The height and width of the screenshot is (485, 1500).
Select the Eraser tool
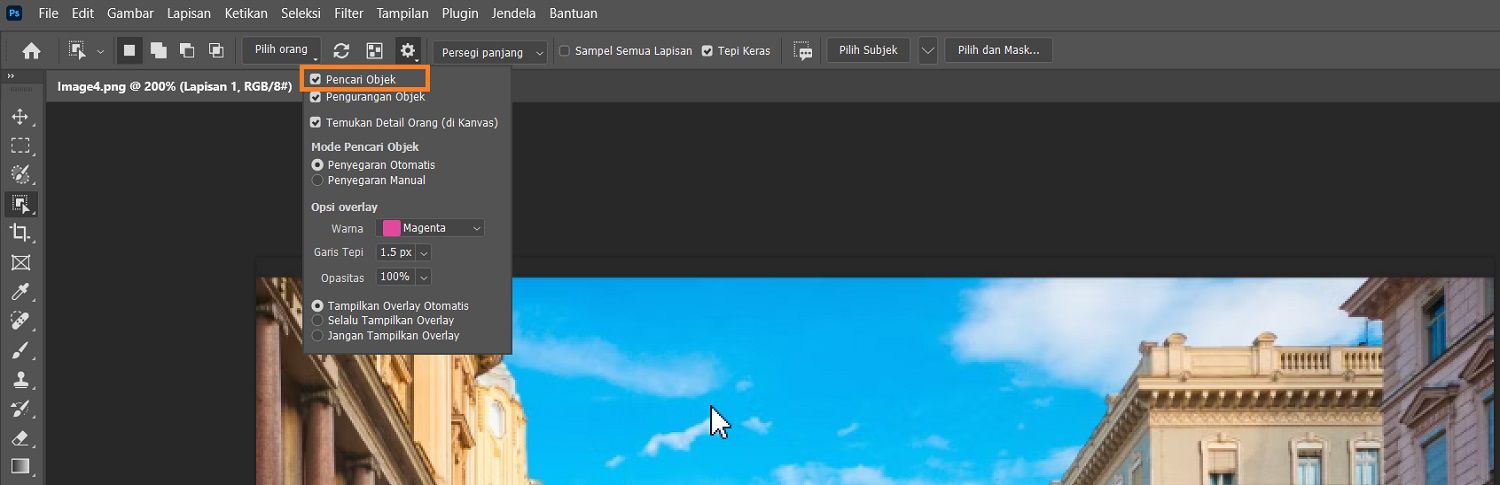20,438
